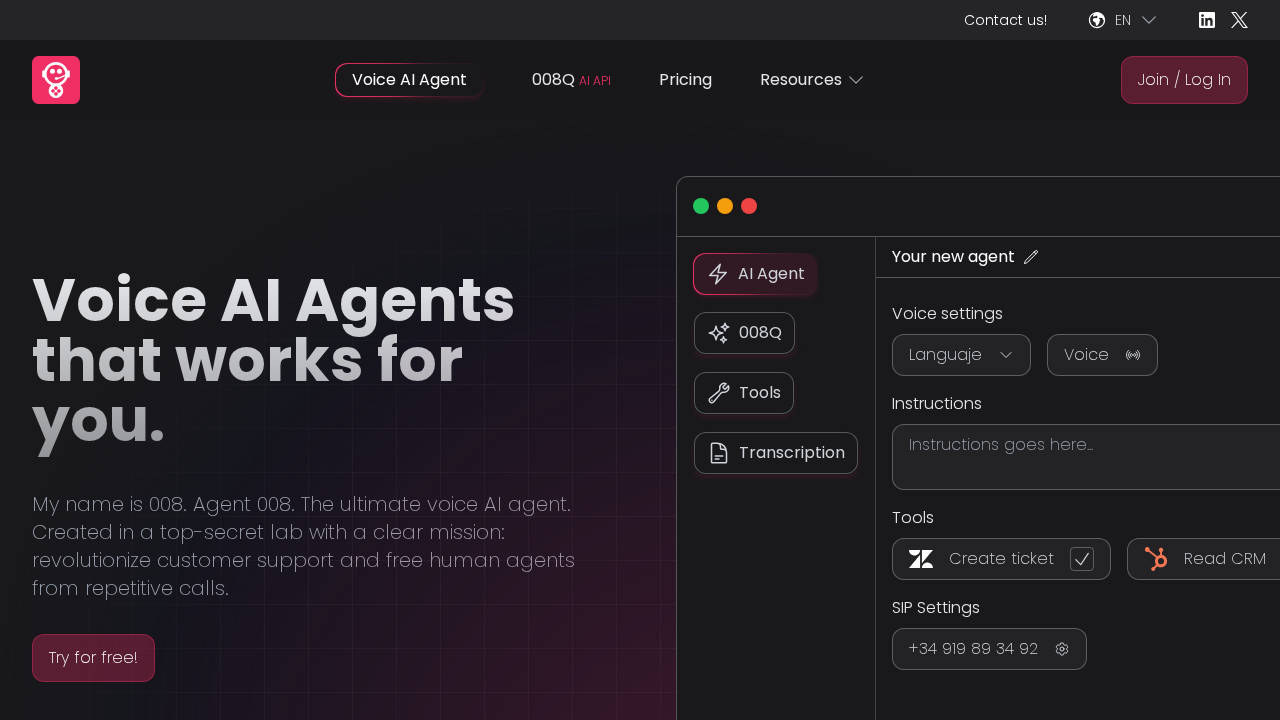Click the 008Q sparkles icon in sidebar
1280x720 pixels.
click(x=718, y=333)
